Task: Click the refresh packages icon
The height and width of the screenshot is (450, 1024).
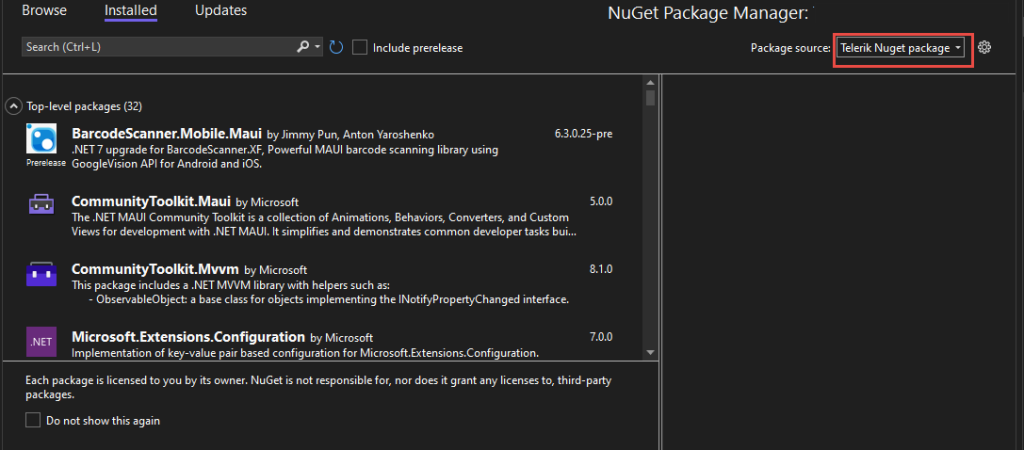Action: (336, 47)
